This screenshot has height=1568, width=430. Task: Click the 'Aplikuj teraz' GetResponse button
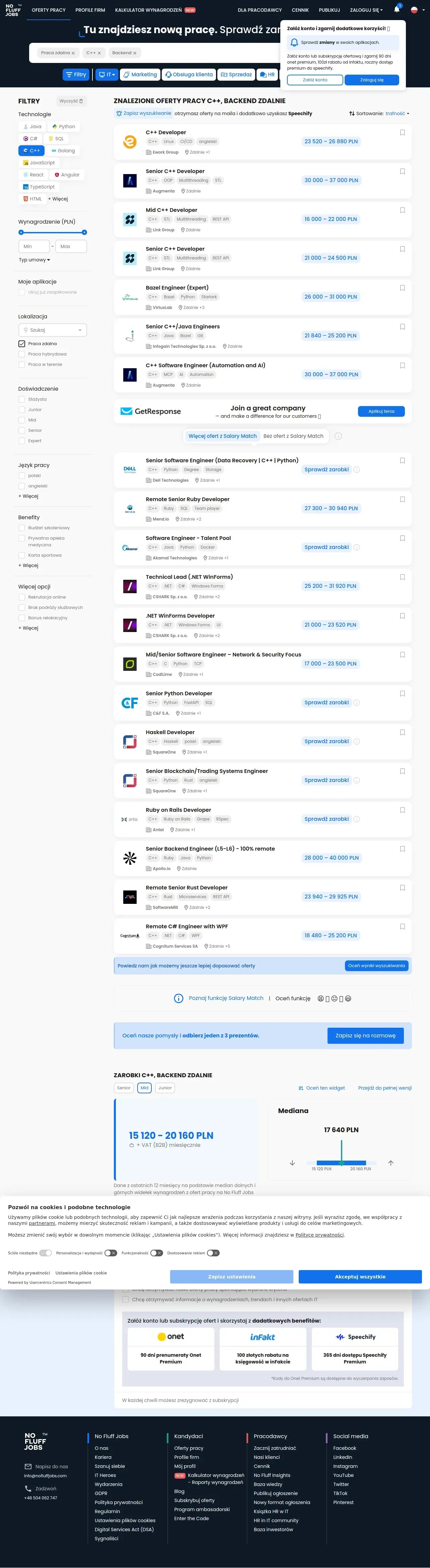(x=381, y=411)
